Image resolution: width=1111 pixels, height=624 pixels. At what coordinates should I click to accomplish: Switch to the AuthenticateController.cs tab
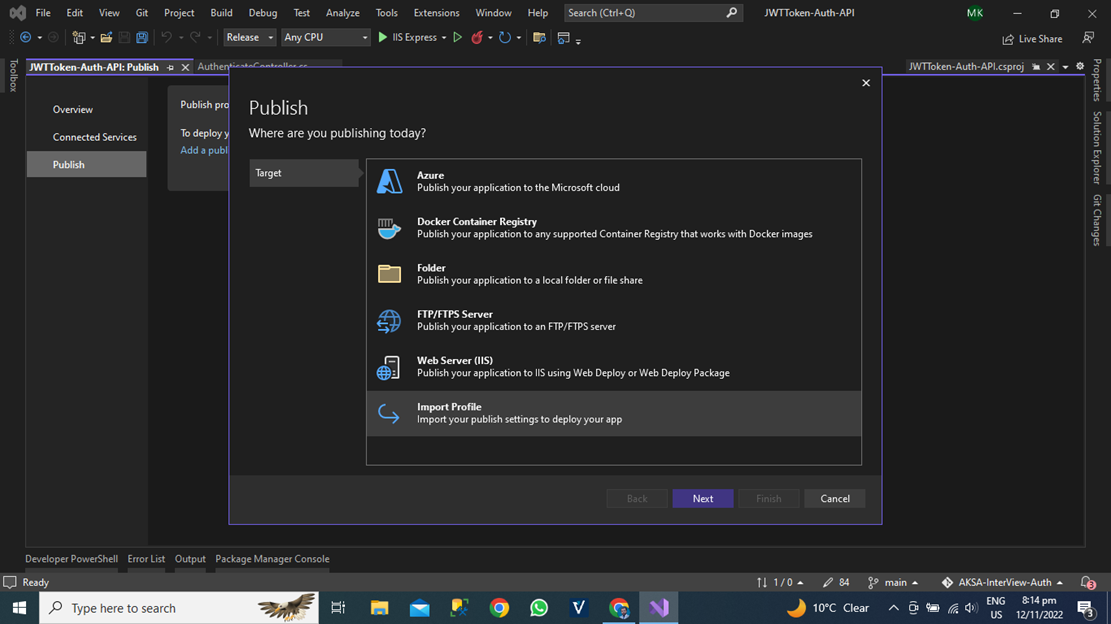(248, 67)
